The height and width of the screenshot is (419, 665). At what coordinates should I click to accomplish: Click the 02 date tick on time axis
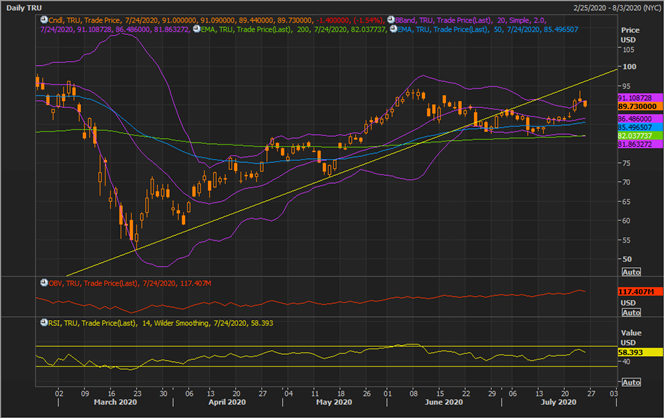[x=59, y=394]
